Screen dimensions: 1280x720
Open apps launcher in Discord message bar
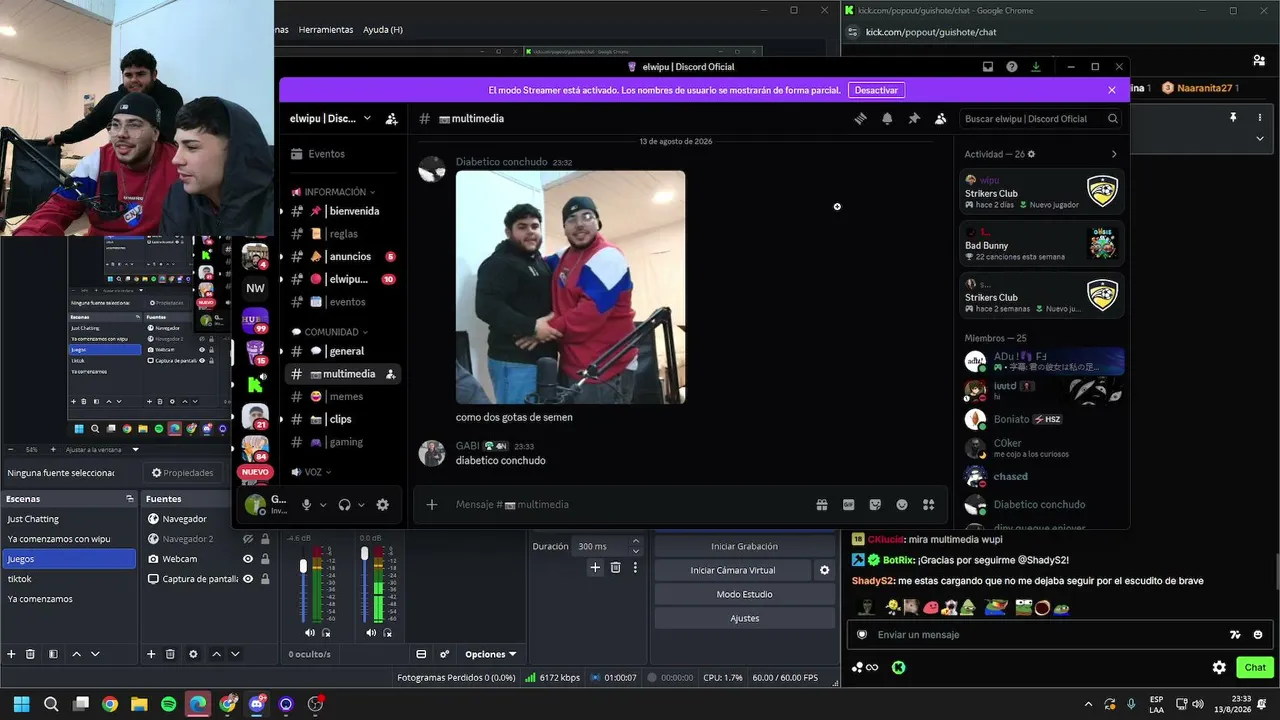tap(928, 505)
